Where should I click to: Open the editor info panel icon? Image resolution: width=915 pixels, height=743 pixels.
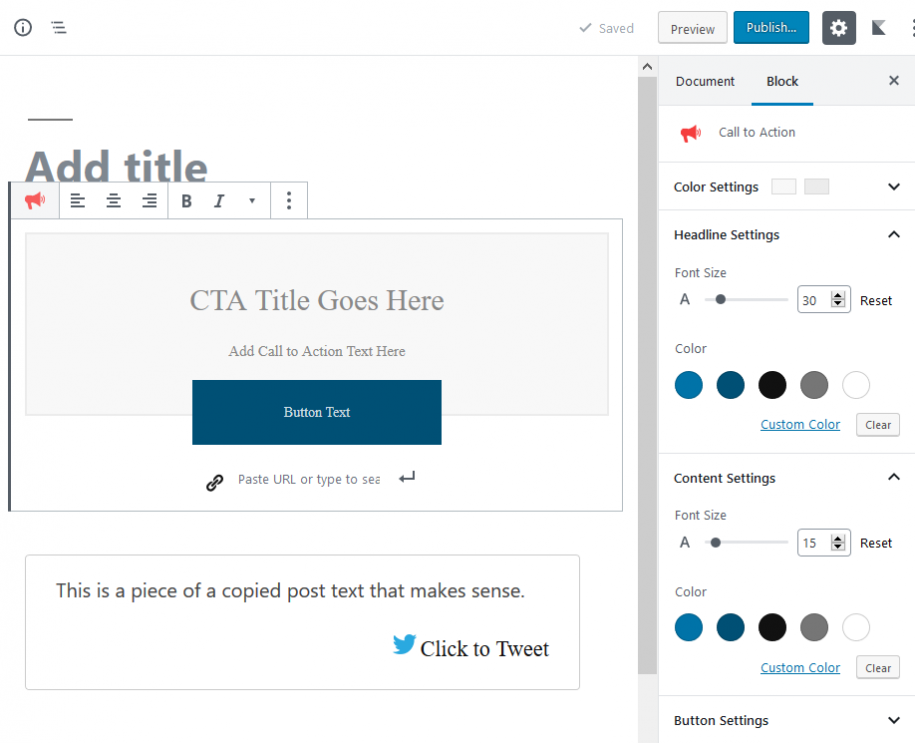pos(22,27)
